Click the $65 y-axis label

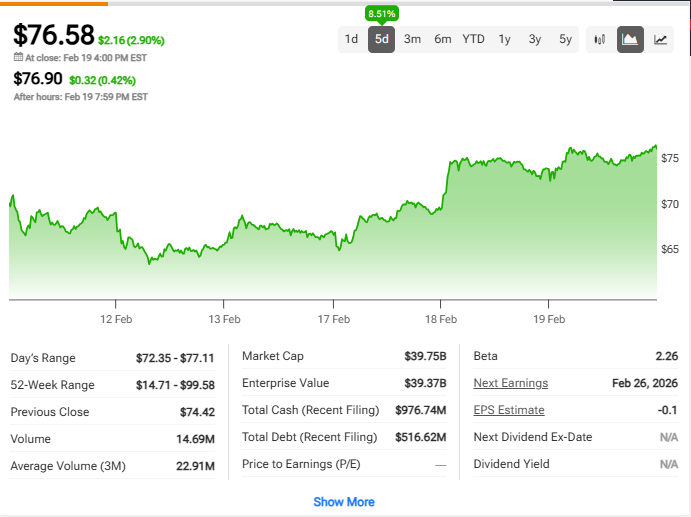(670, 249)
